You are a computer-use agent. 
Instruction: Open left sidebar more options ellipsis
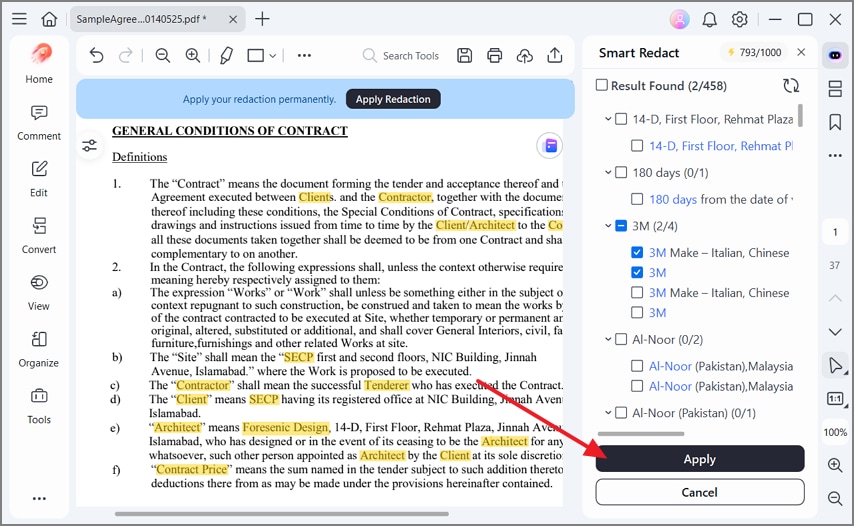[x=39, y=499]
